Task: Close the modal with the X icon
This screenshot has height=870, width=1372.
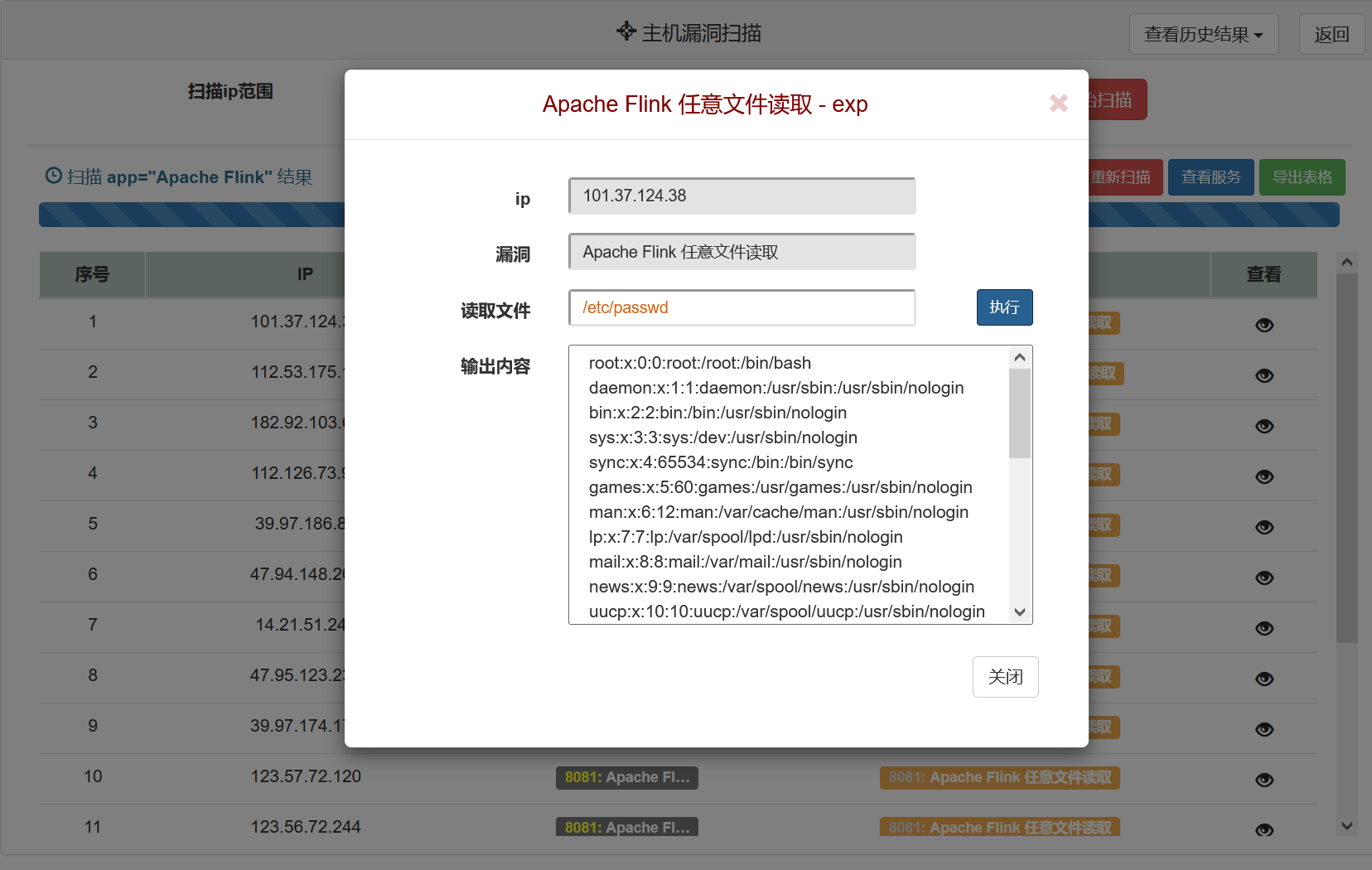Action: (x=1058, y=104)
